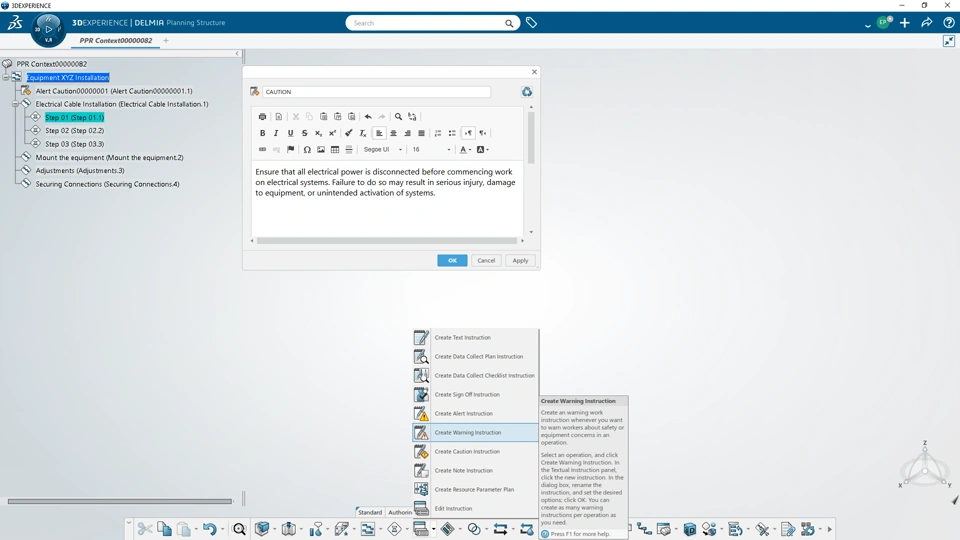This screenshot has height=540, width=960.
Task: Select Create Text Instruction
Action: click(476, 337)
